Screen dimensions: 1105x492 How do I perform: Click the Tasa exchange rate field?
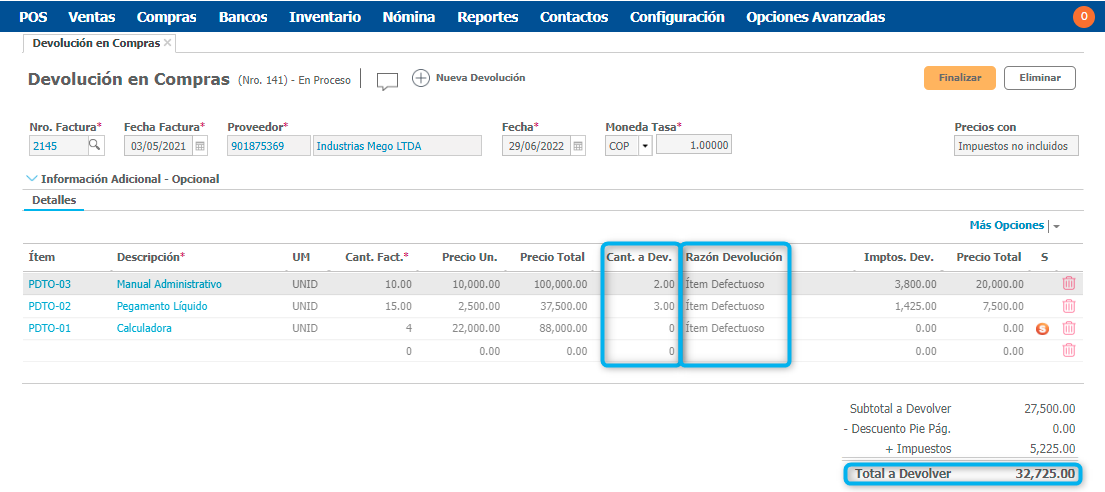693,146
